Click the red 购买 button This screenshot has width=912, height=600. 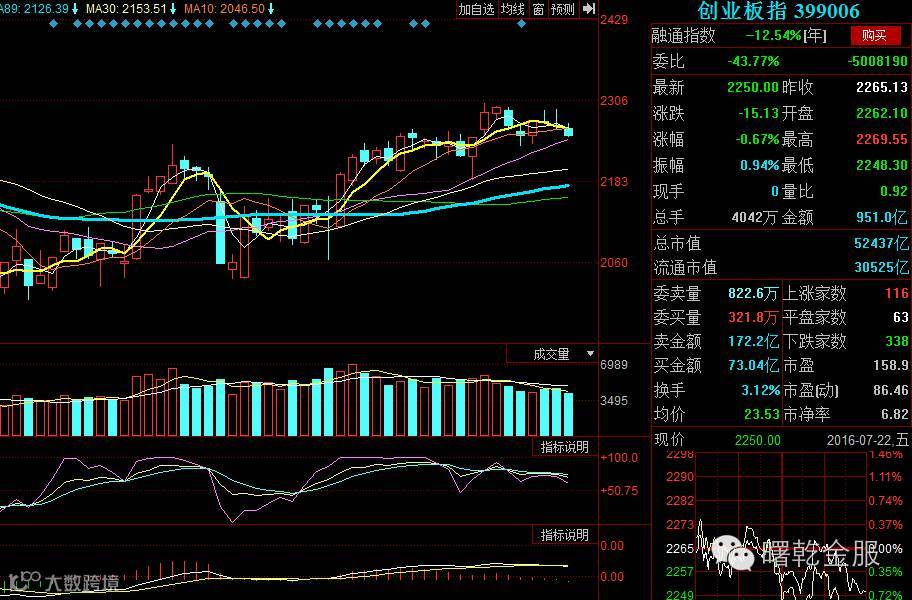coord(874,35)
